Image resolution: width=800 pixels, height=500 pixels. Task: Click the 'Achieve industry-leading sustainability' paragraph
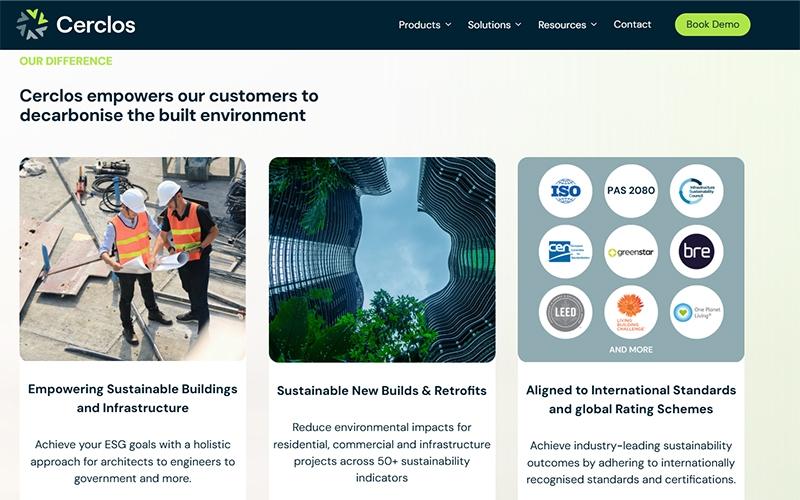[631, 462]
